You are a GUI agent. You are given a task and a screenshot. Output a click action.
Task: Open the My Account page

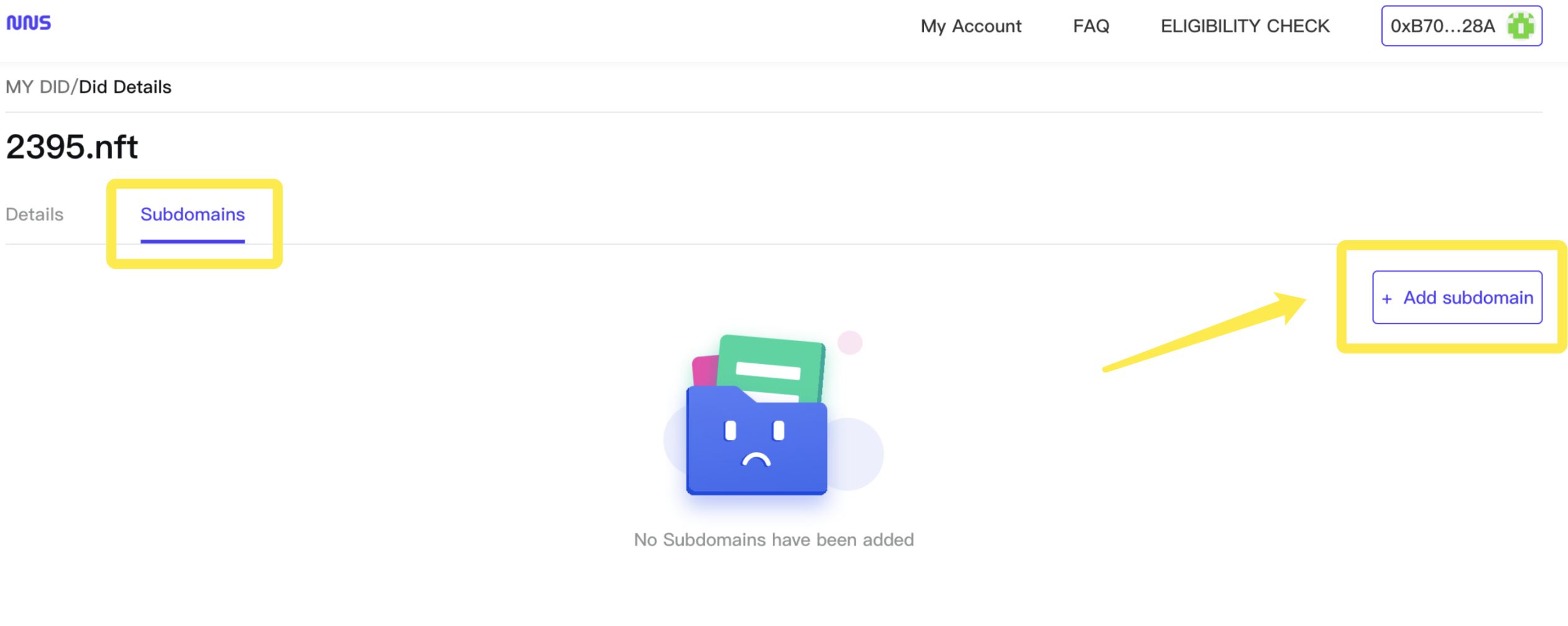coord(971,26)
